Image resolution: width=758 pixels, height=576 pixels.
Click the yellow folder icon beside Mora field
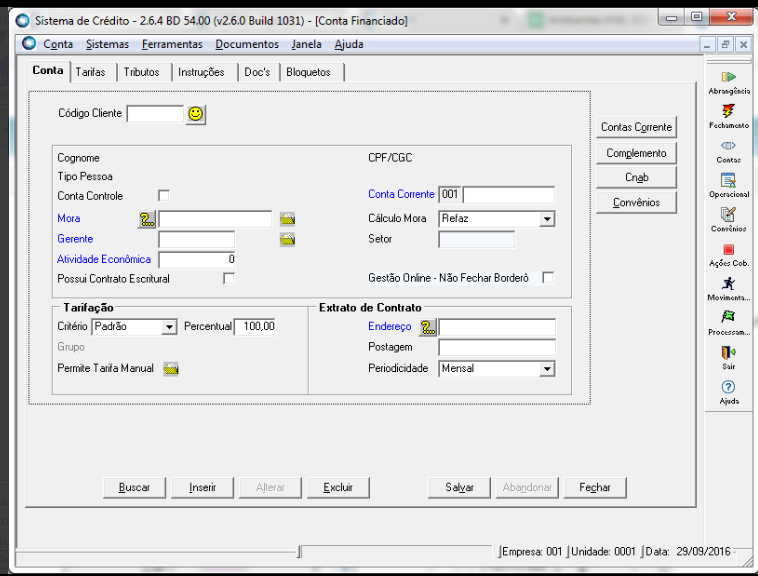[x=287, y=219]
